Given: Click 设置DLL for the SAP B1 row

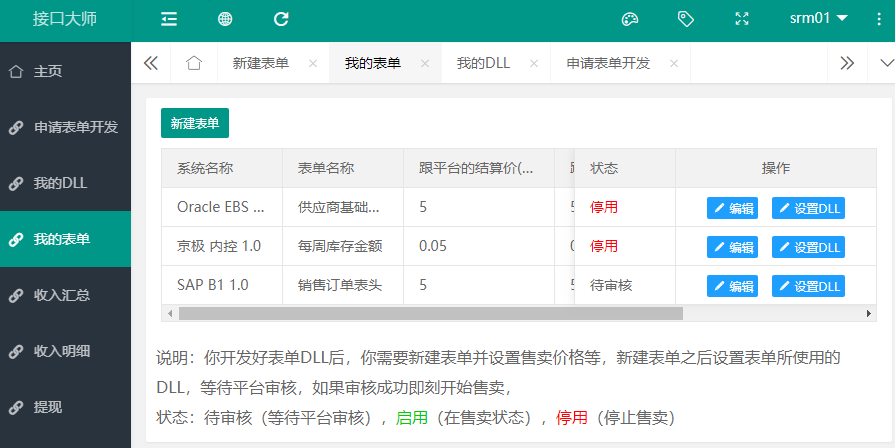Looking at the screenshot, I should (808, 286).
